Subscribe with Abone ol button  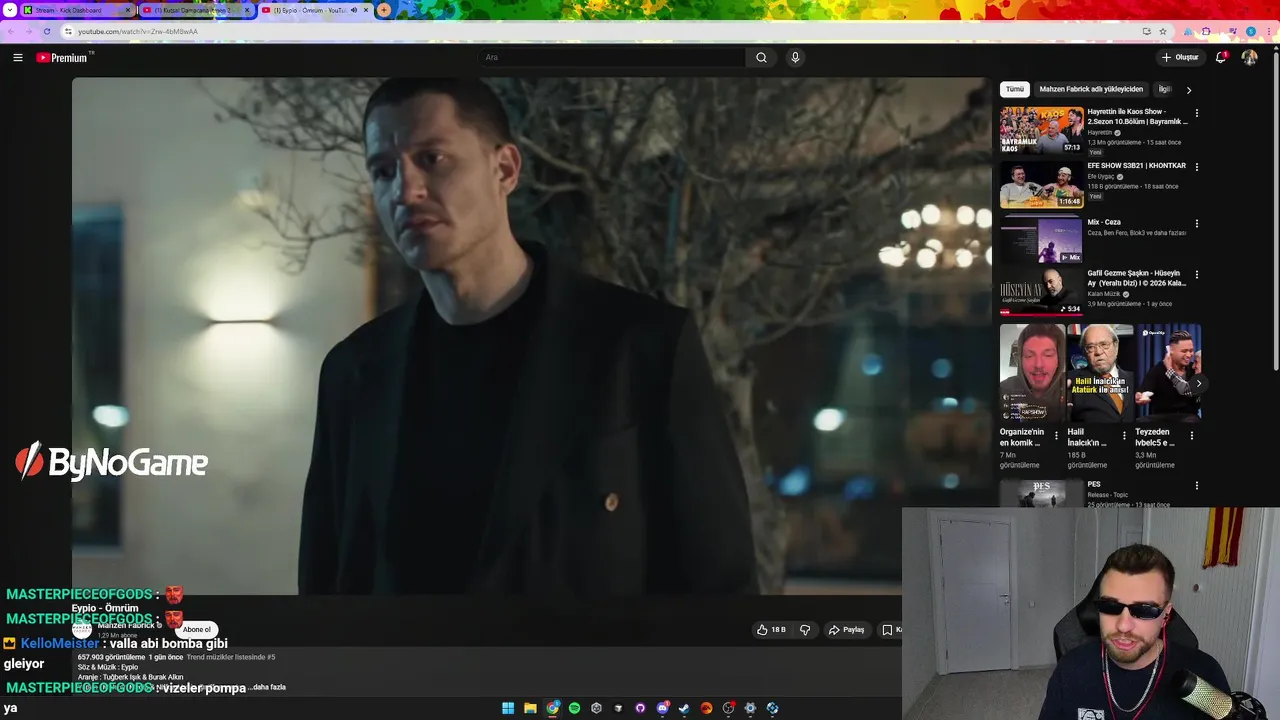click(196, 630)
